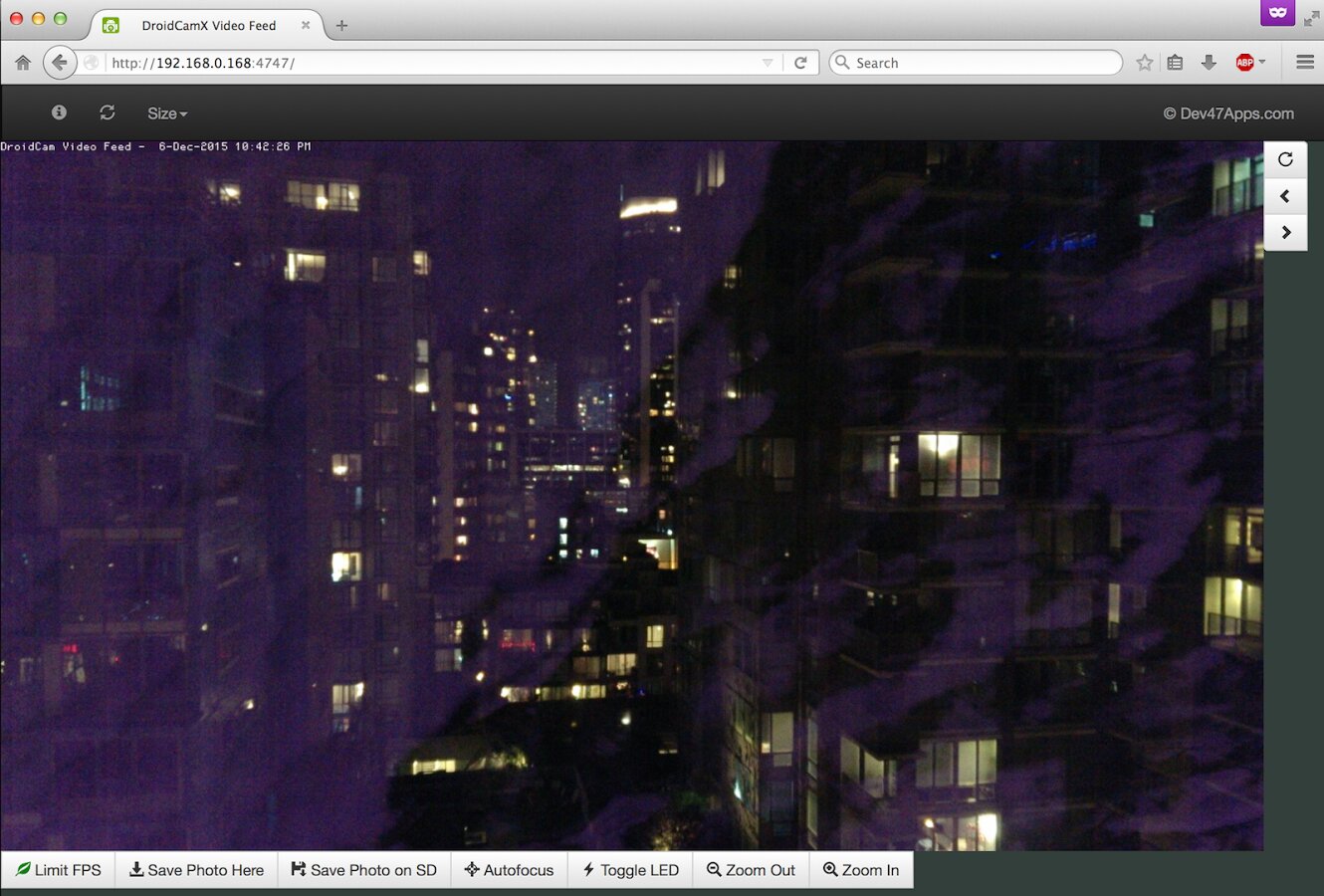Click the left chevron on side panel

click(x=1285, y=196)
